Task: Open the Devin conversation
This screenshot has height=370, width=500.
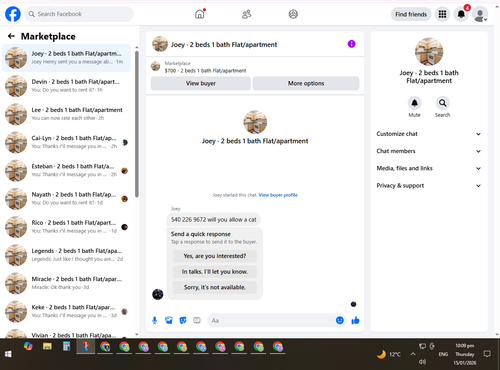Action: click(x=66, y=86)
